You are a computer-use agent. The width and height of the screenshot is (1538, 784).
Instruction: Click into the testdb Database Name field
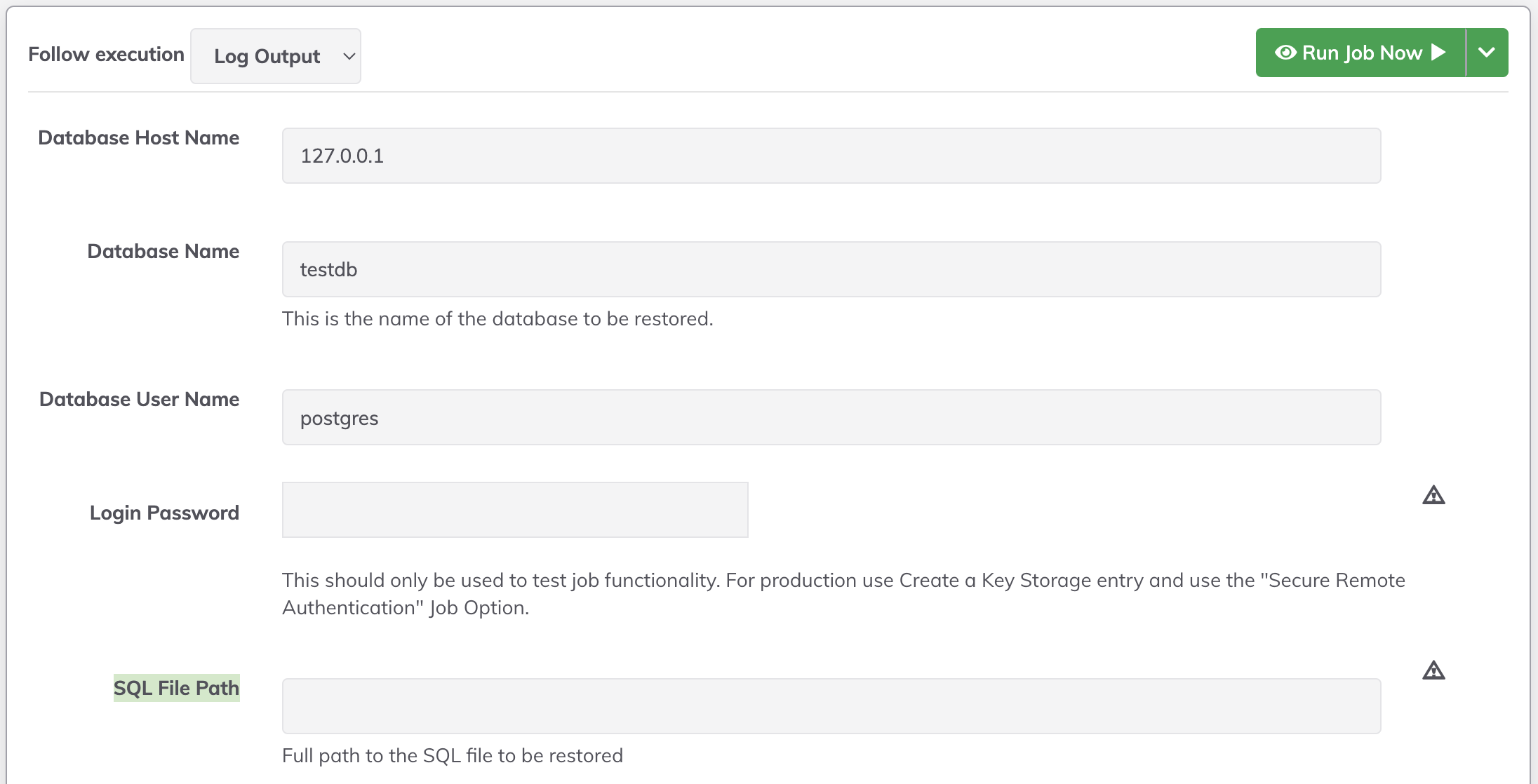pyautogui.click(x=831, y=269)
